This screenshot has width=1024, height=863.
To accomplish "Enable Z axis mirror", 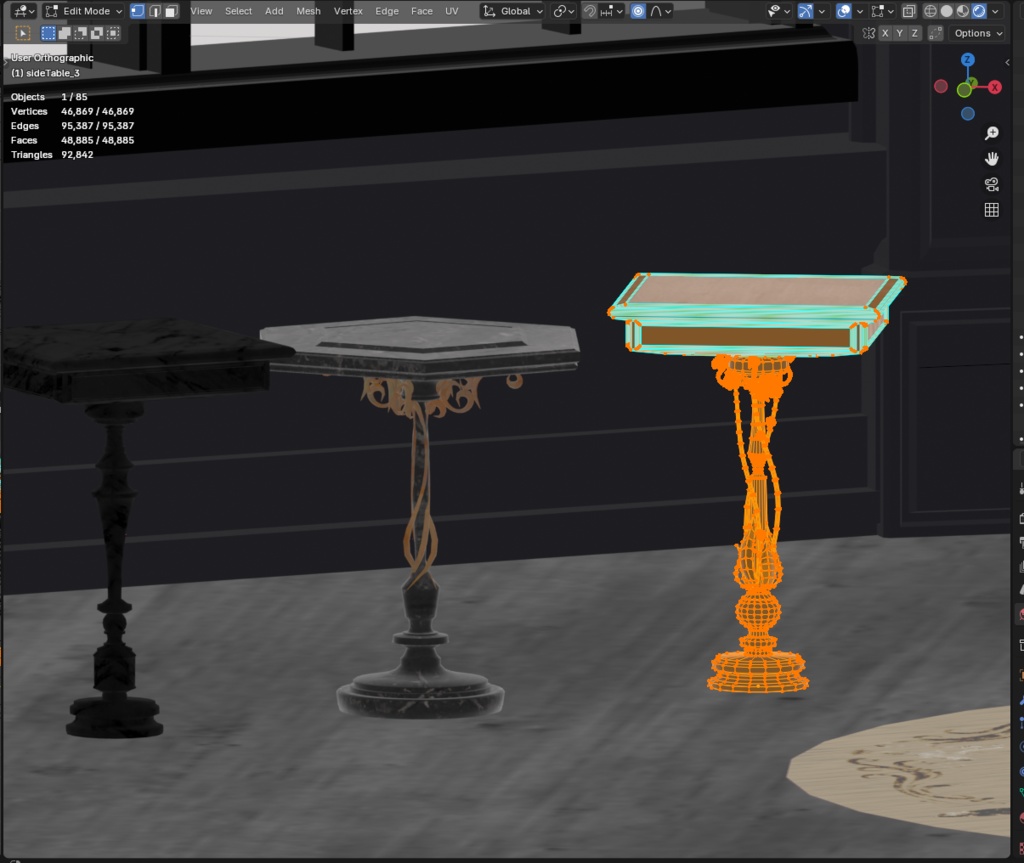I will tap(915, 33).
